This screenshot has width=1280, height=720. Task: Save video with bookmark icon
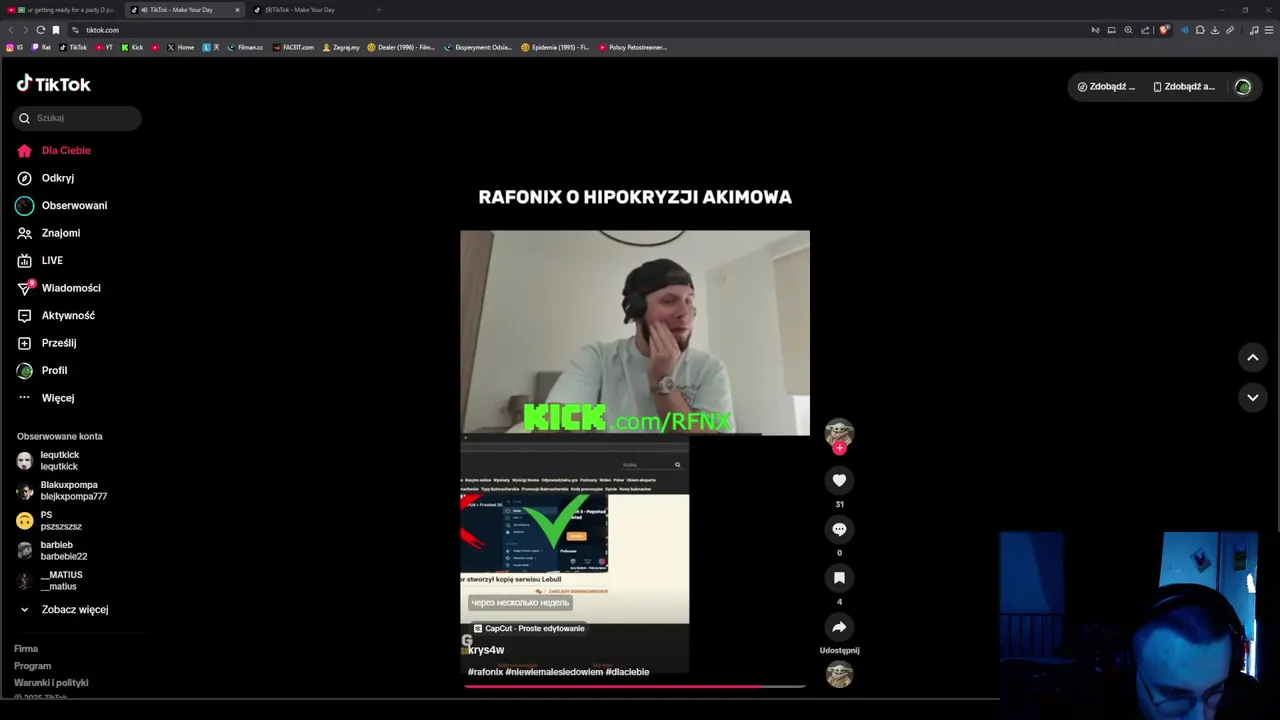(839, 578)
